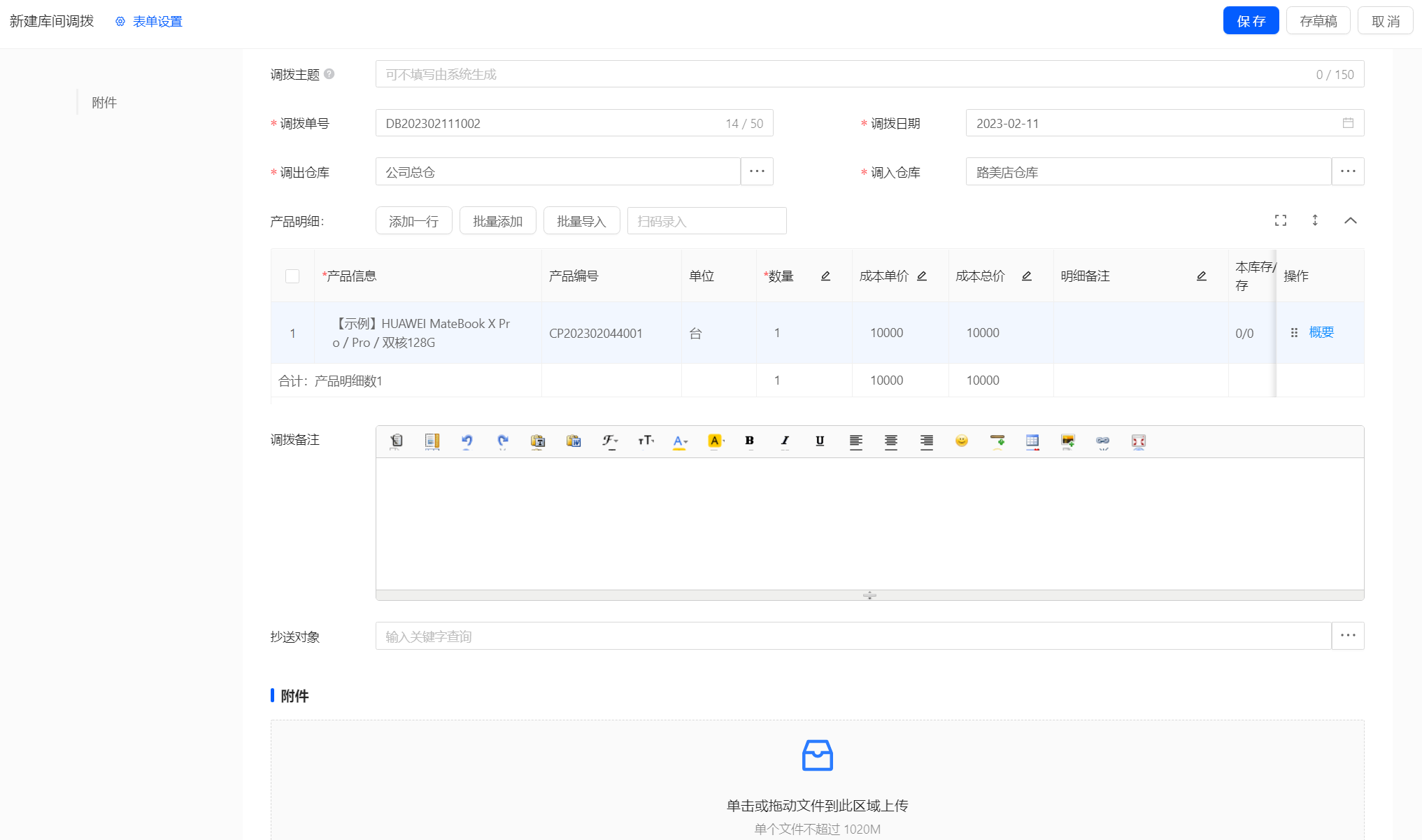
Task: Click the blue Save button
Action: (x=1251, y=21)
